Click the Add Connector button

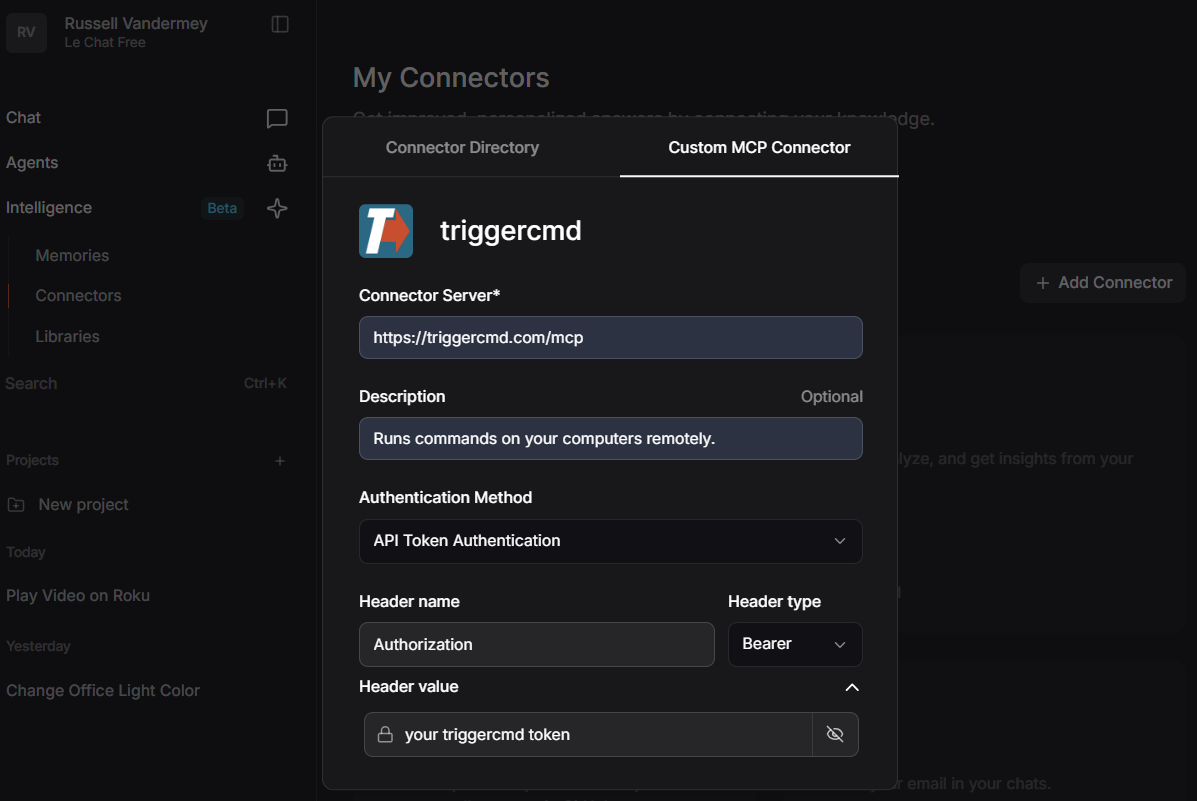coord(1103,283)
